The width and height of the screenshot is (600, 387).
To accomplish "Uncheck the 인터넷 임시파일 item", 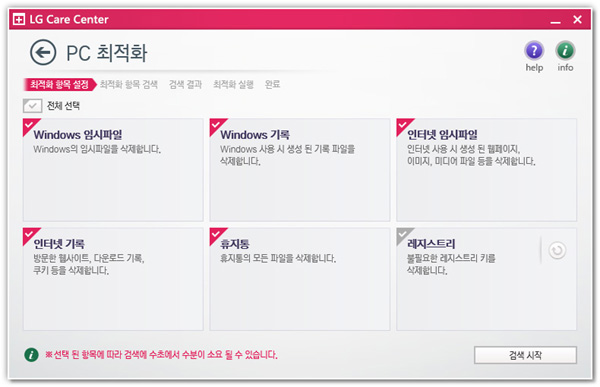I will [403, 125].
